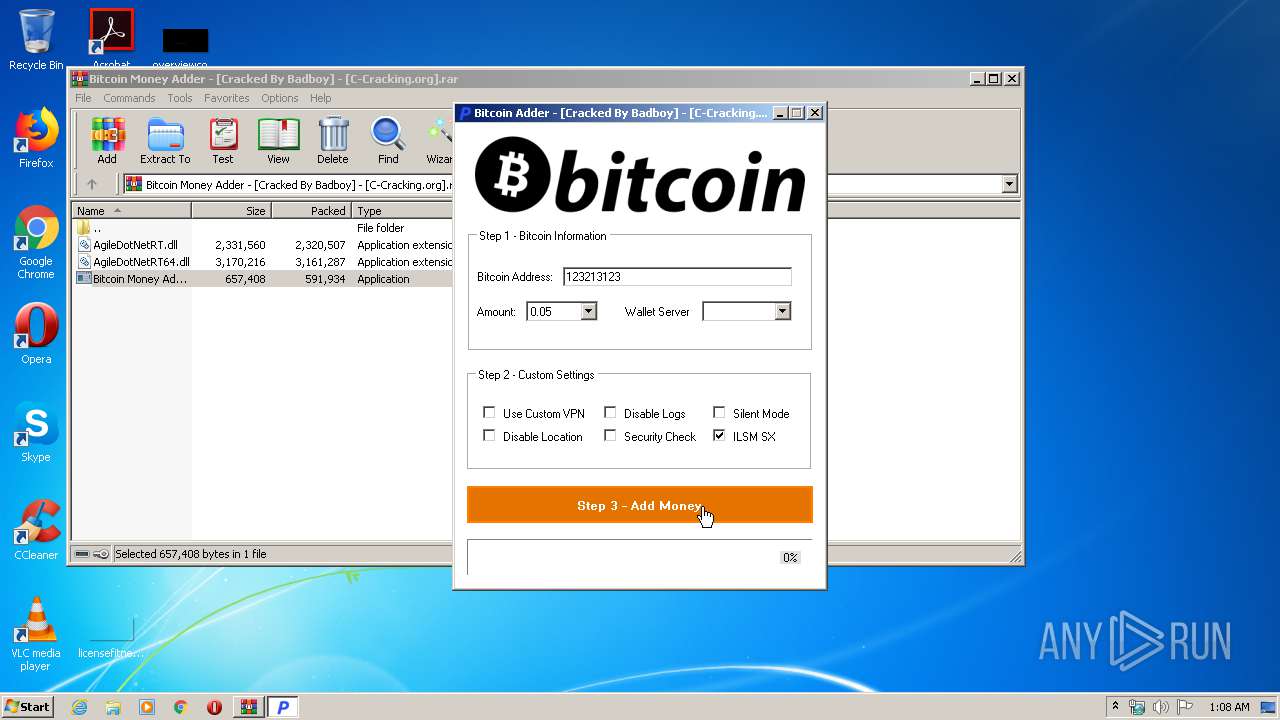The image size is (1280, 720).
Task: Uncheck the ILSM SX checkbox
Action: coord(719,435)
